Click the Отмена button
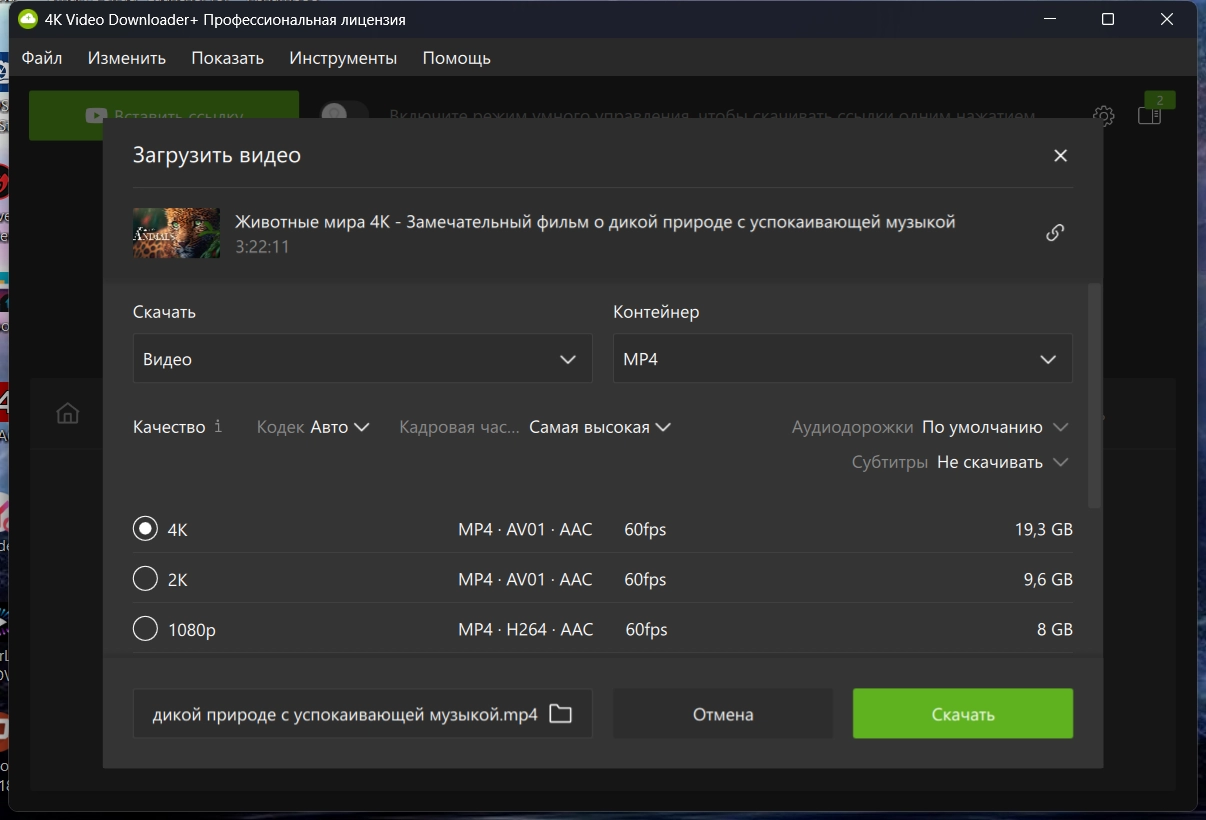1206x820 pixels. (x=723, y=714)
